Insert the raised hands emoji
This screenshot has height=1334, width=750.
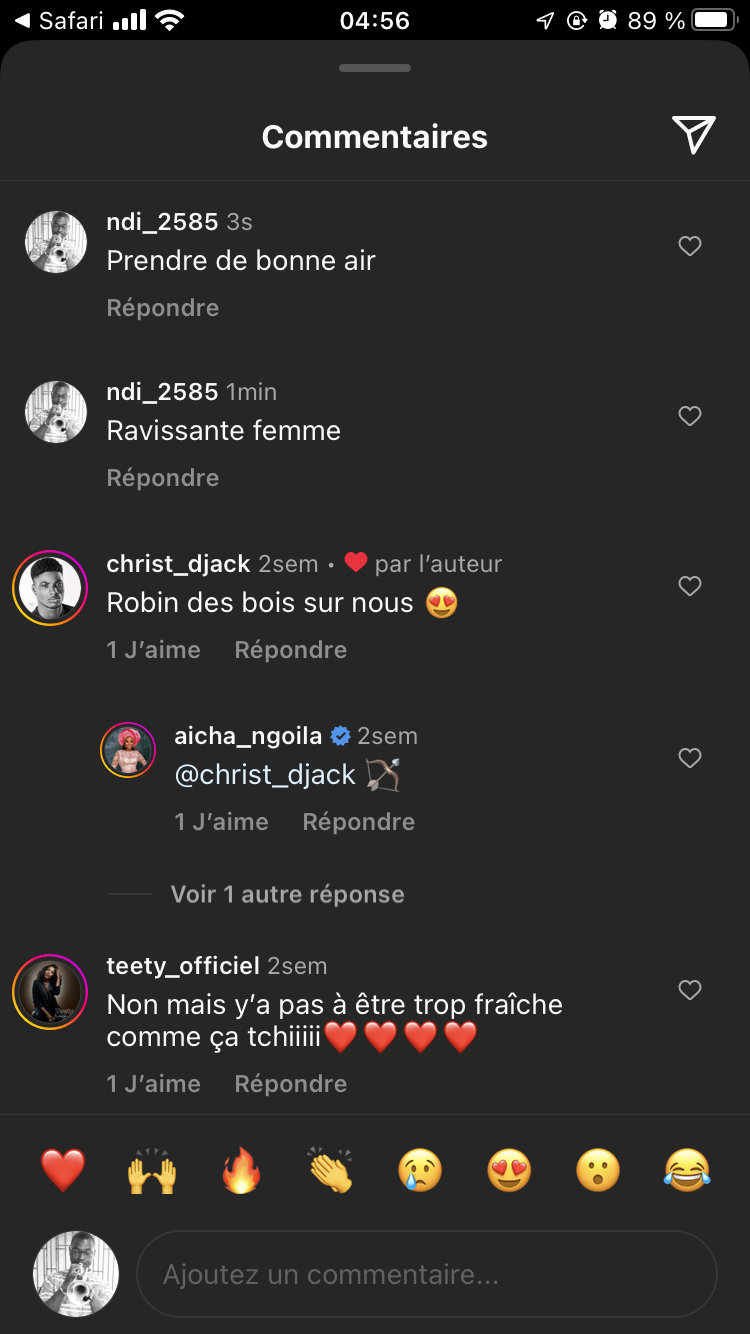click(x=152, y=1170)
